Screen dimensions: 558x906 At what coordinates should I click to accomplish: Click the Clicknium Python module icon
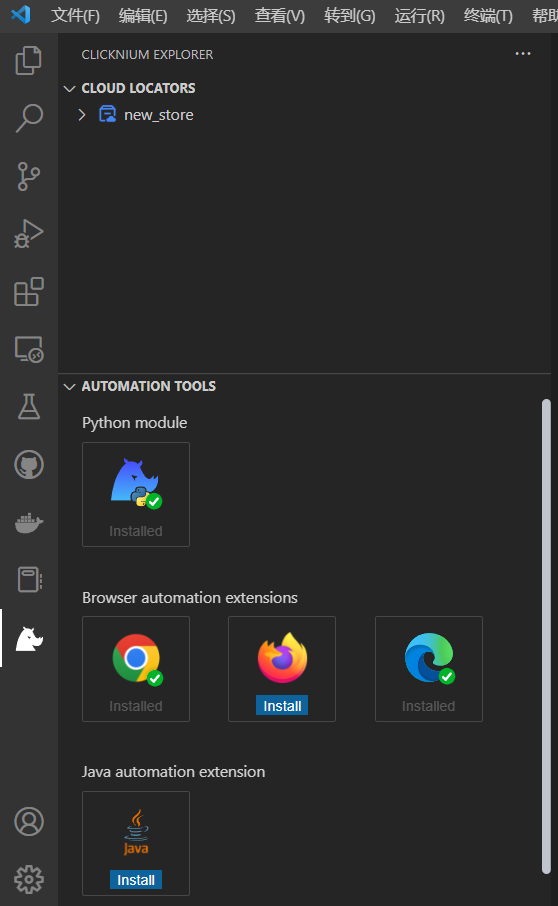click(136, 484)
